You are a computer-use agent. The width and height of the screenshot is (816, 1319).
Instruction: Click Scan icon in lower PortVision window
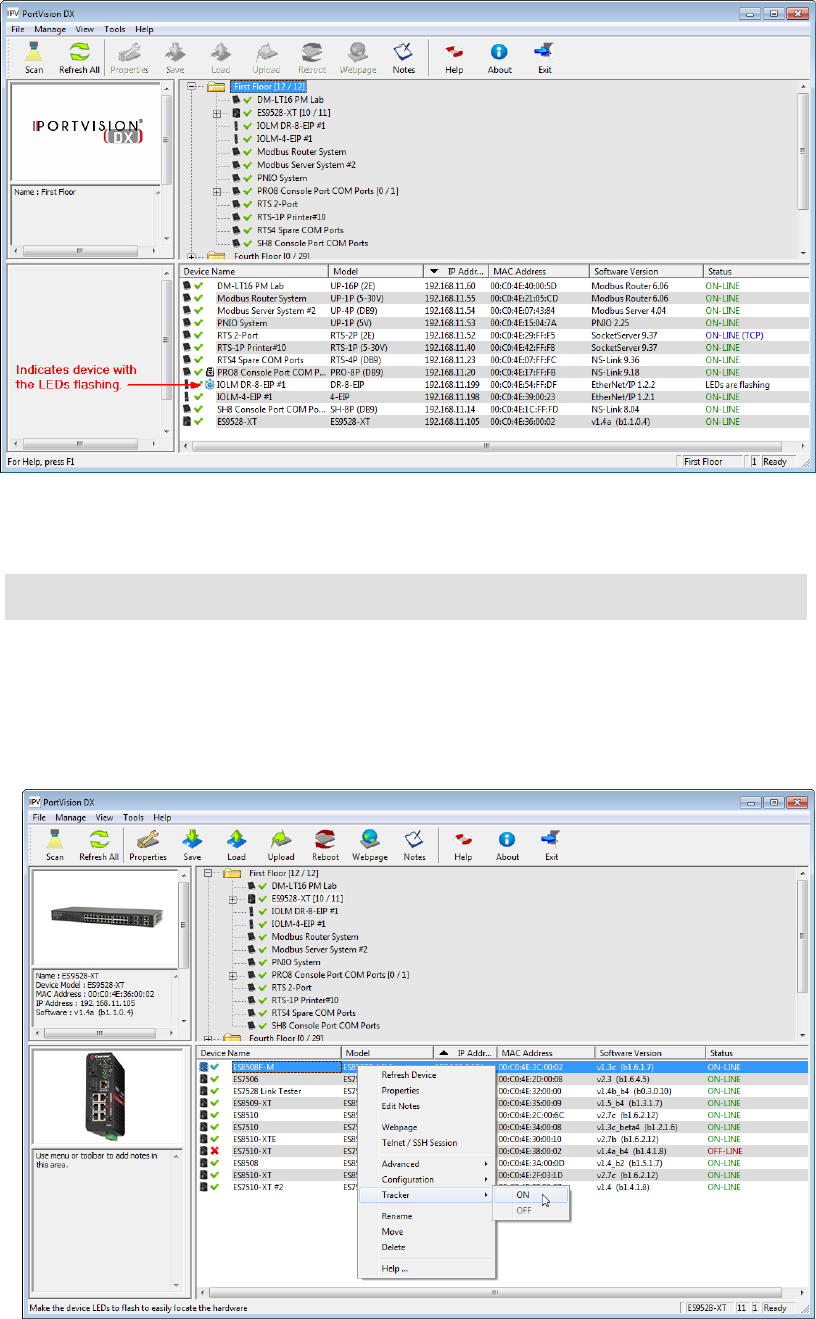pos(55,839)
